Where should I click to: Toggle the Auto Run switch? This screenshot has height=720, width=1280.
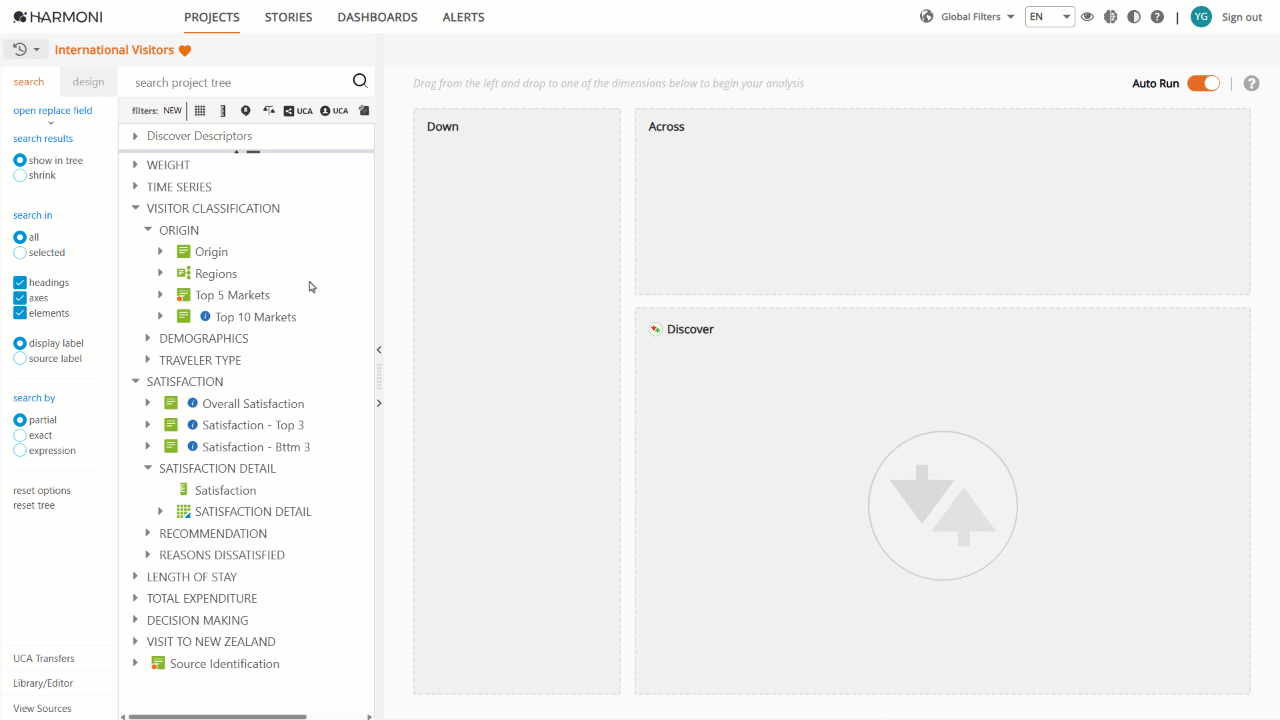coord(1203,83)
